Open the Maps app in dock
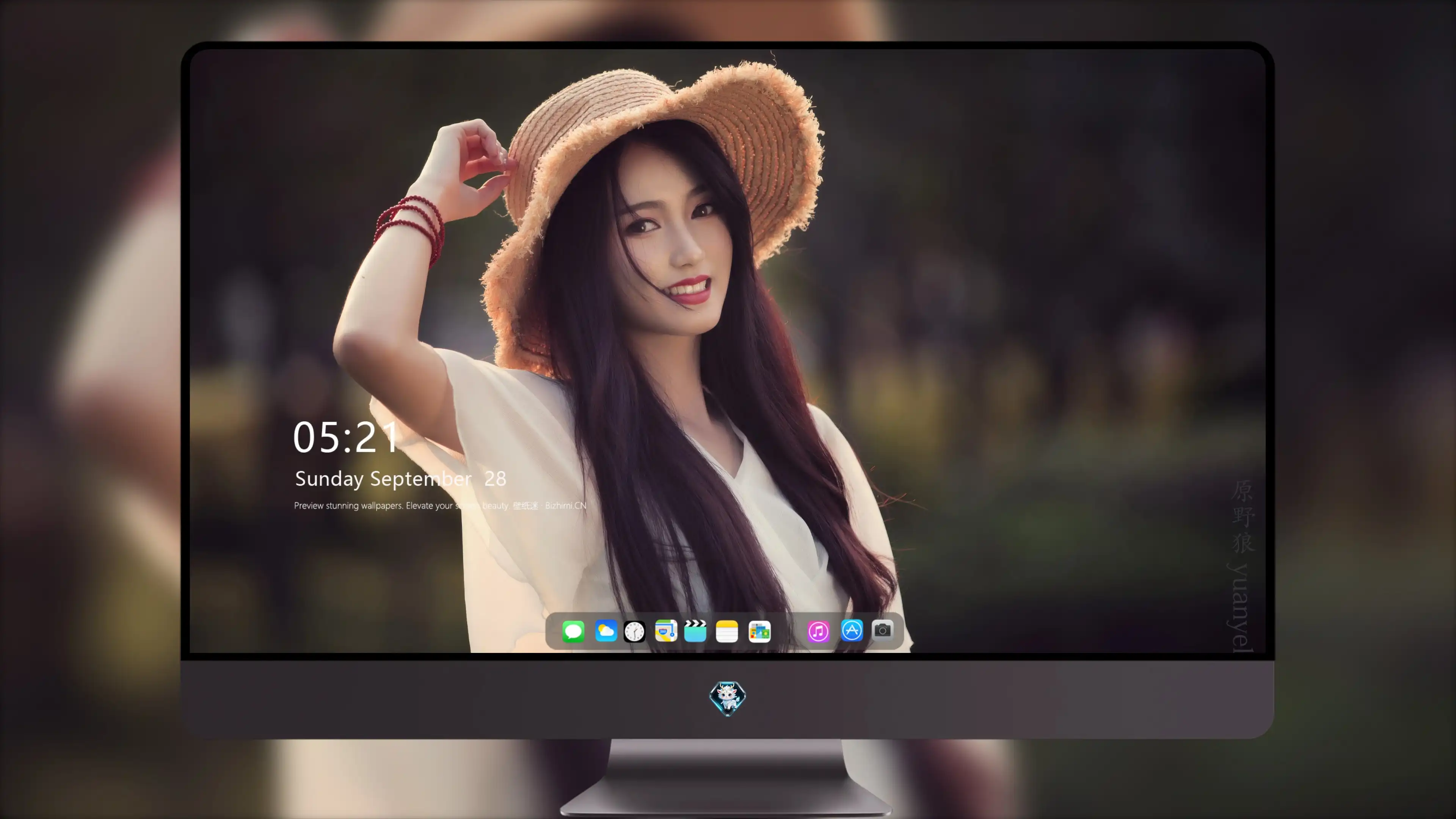This screenshot has width=1456, height=819. point(666,631)
